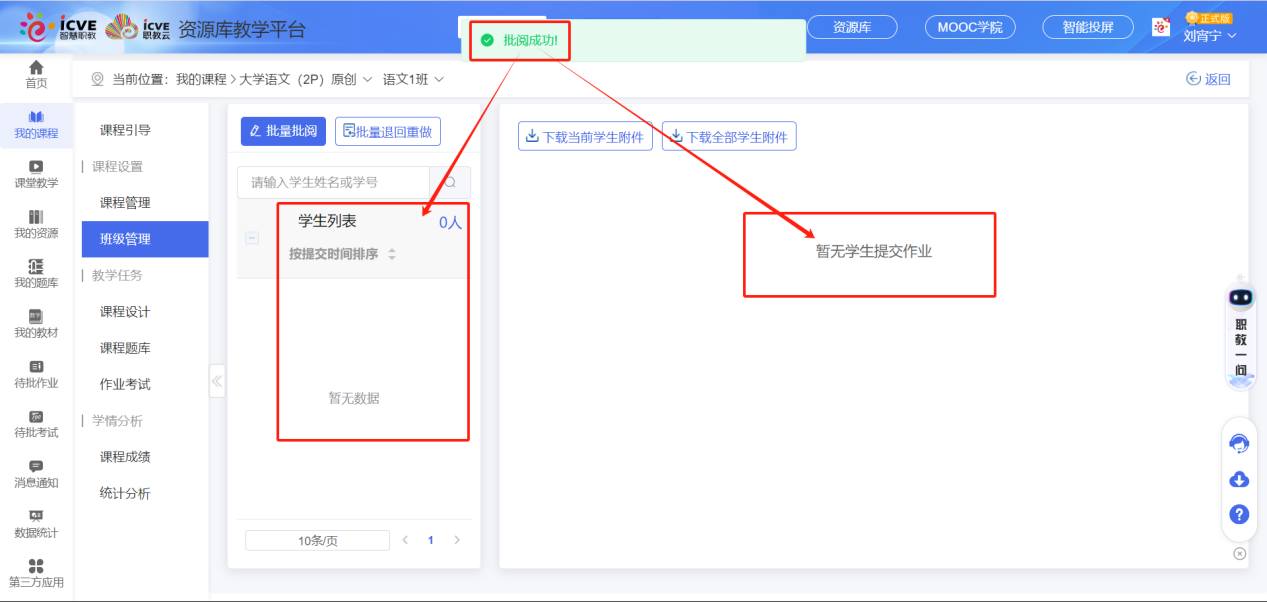Viewport: 1267px width, 602px height.
Task: Open the MOOC学院 navigation tab
Action: pyautogui.click(x=969, y=27)
